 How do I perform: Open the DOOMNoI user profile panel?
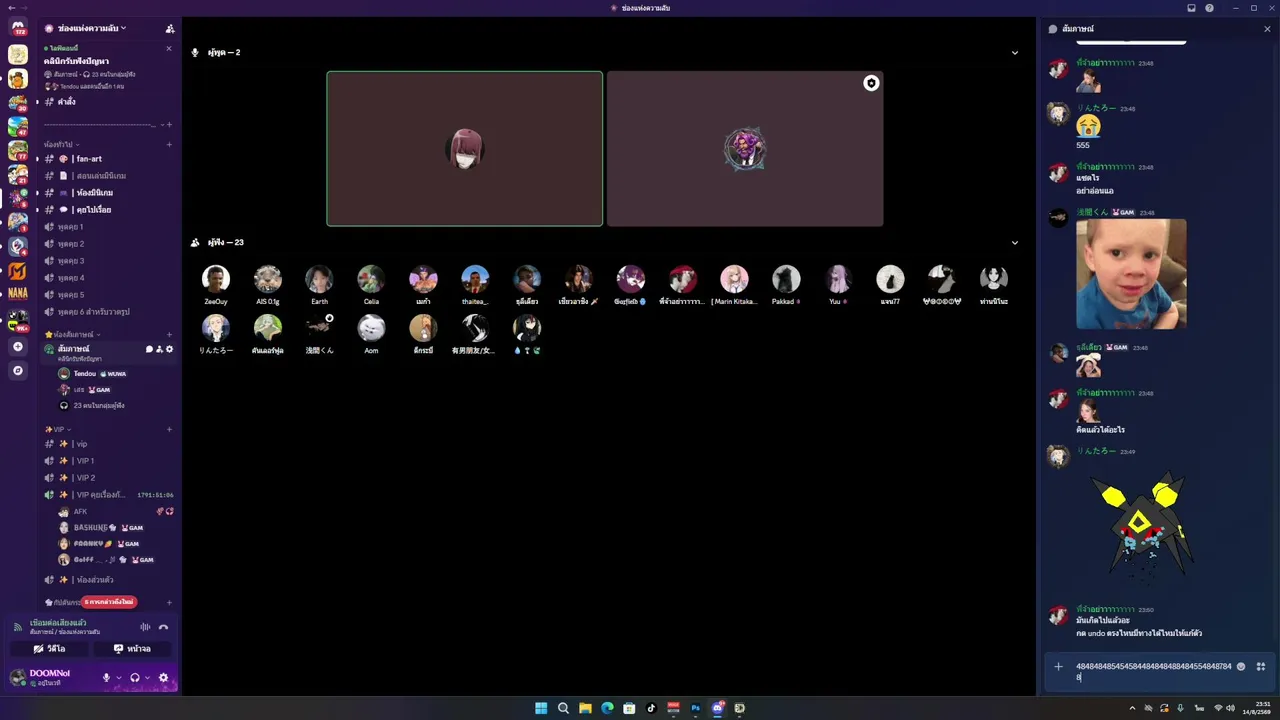(50, 677)
